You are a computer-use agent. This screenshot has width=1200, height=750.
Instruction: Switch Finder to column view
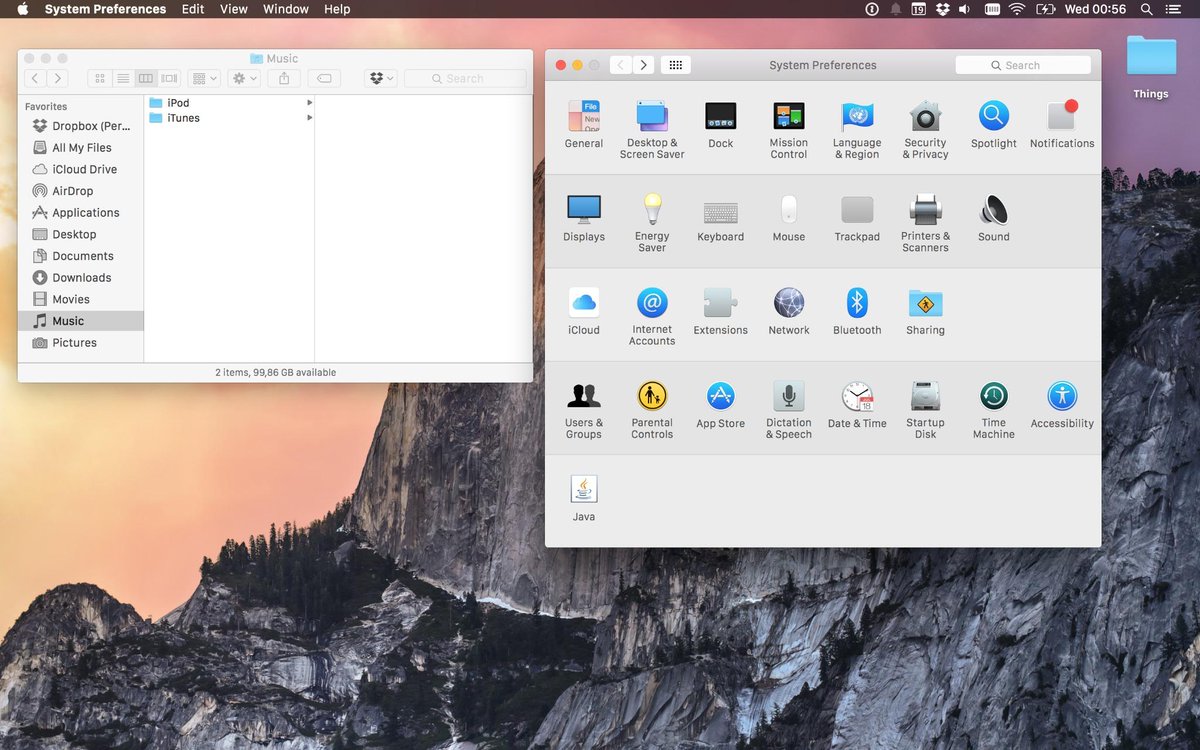146,78
